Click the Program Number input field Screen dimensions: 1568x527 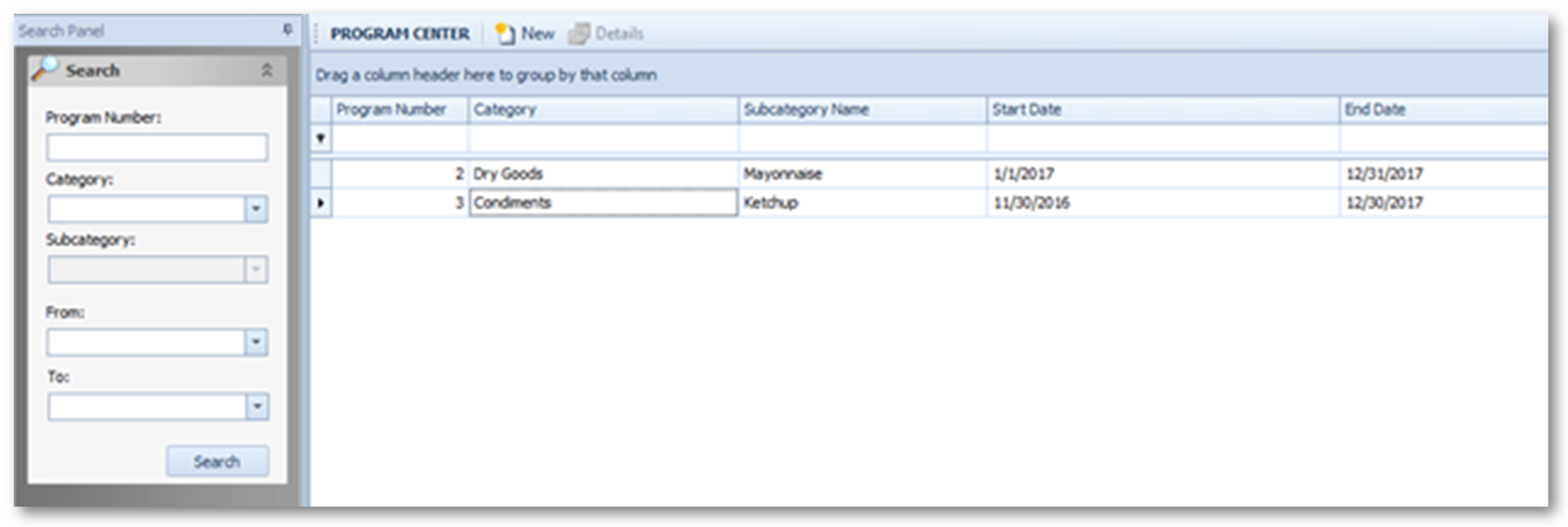click(157, 148)
